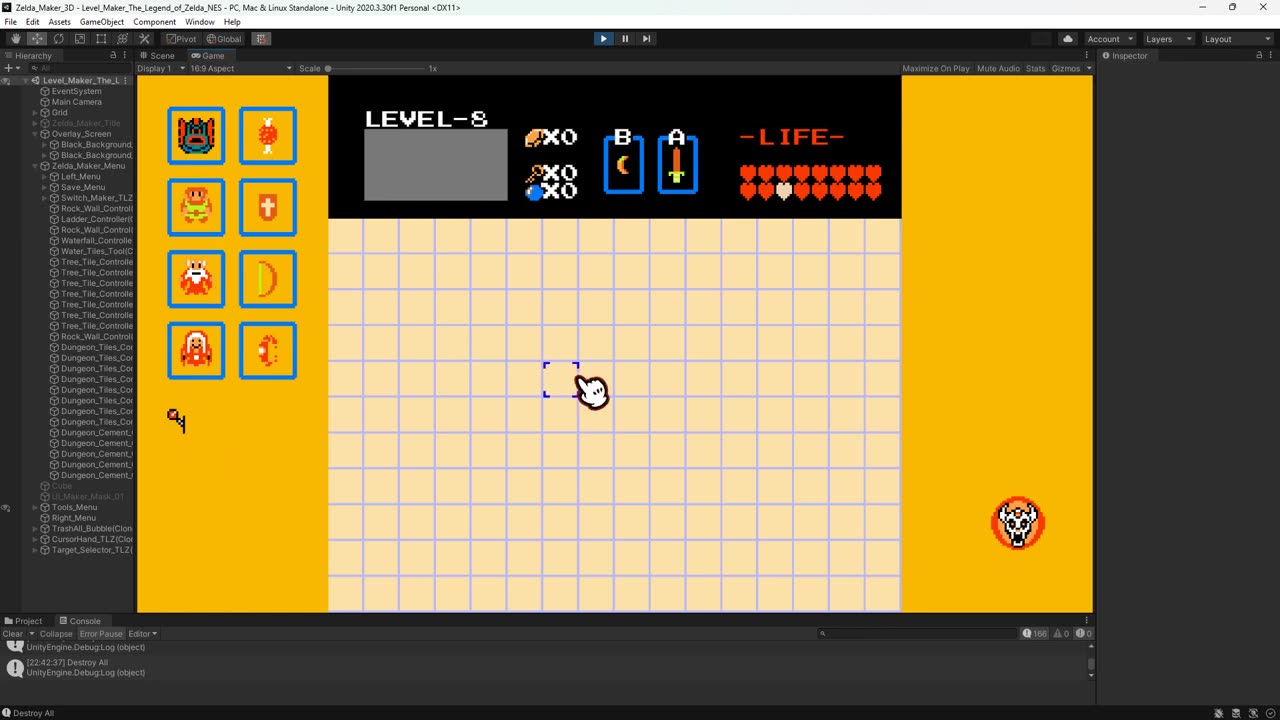The width and height of the screenshot is (1280, 720).
Task: Select the old man character tile
Action: [x=196, y=351]
